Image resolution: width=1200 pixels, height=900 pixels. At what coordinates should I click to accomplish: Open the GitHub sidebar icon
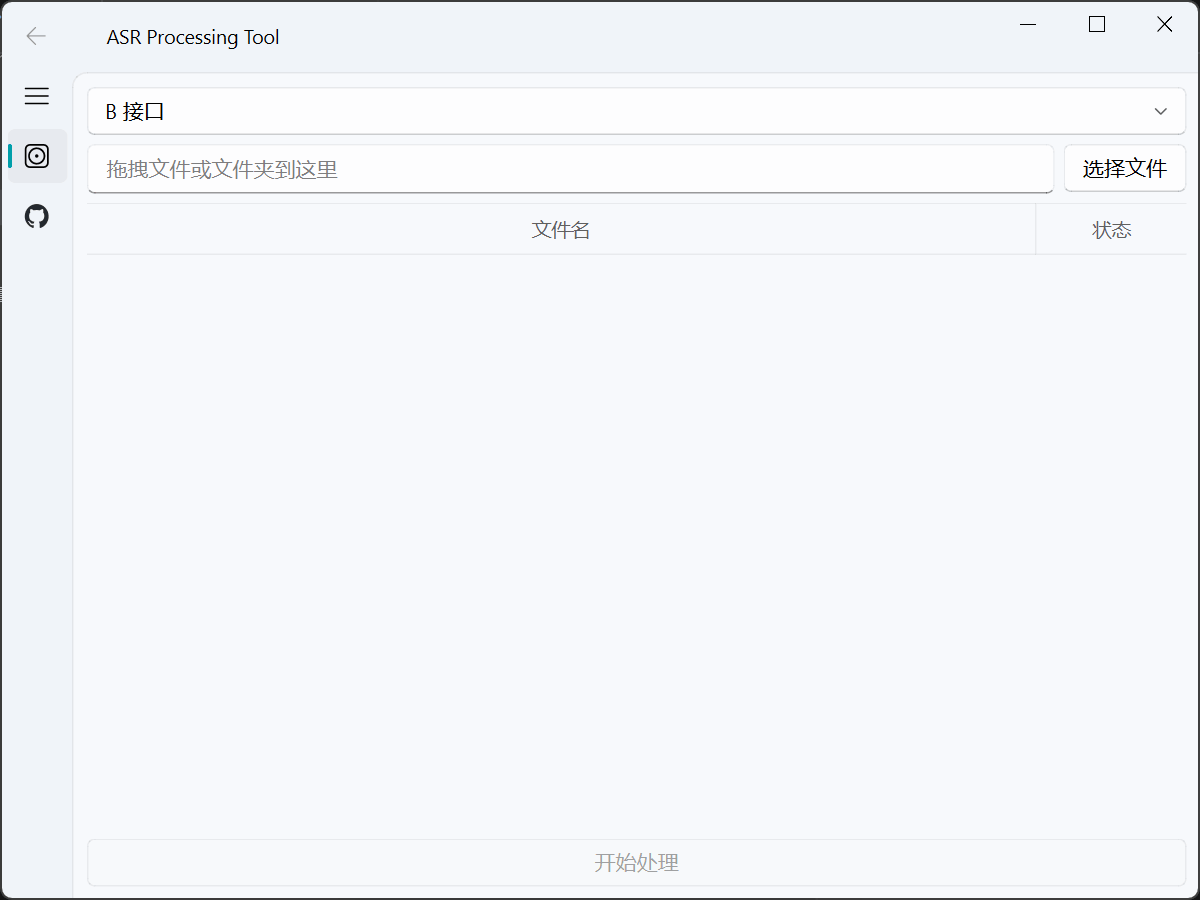[37, 216]
